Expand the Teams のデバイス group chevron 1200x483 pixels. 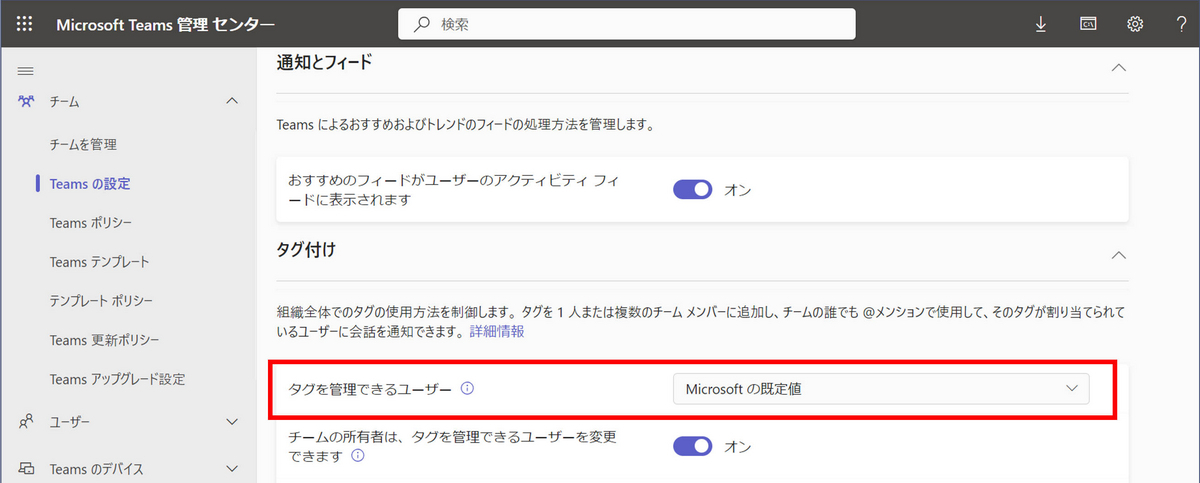(232, 468)
